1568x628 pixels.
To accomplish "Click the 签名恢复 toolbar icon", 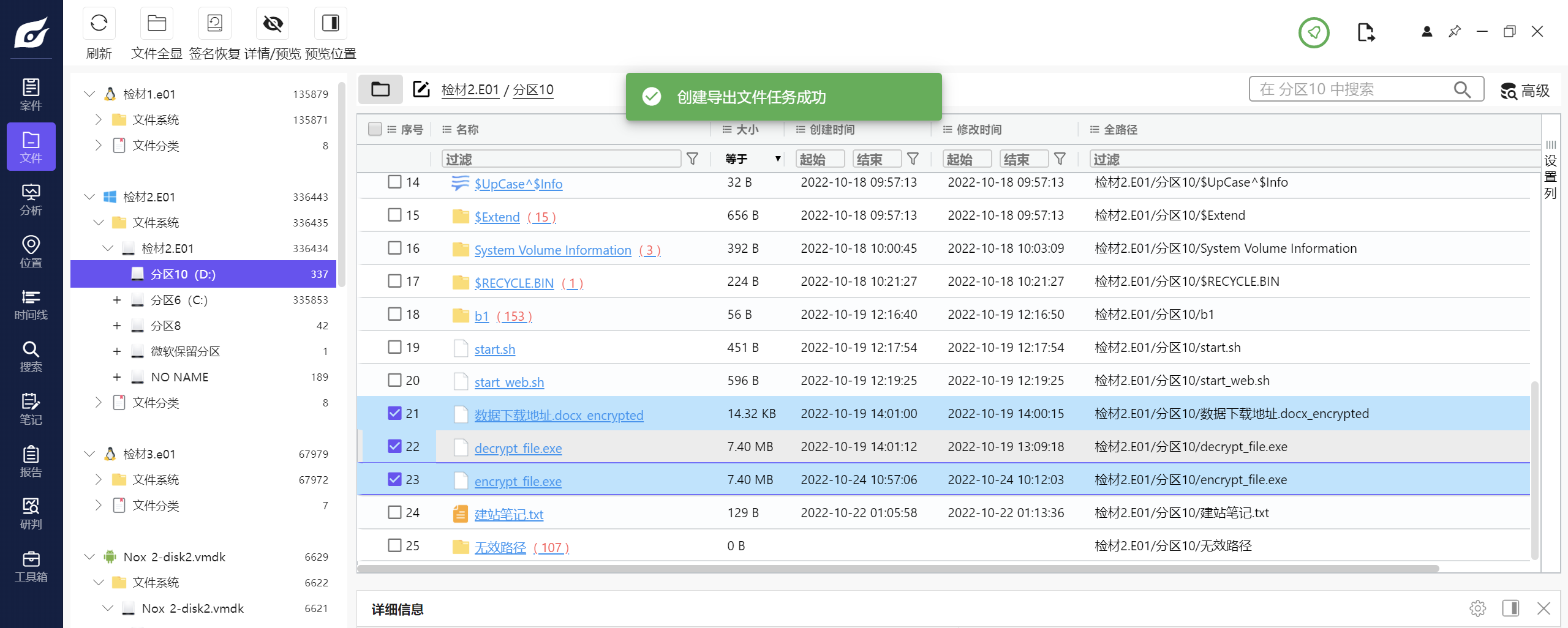I will pos(214,24).
